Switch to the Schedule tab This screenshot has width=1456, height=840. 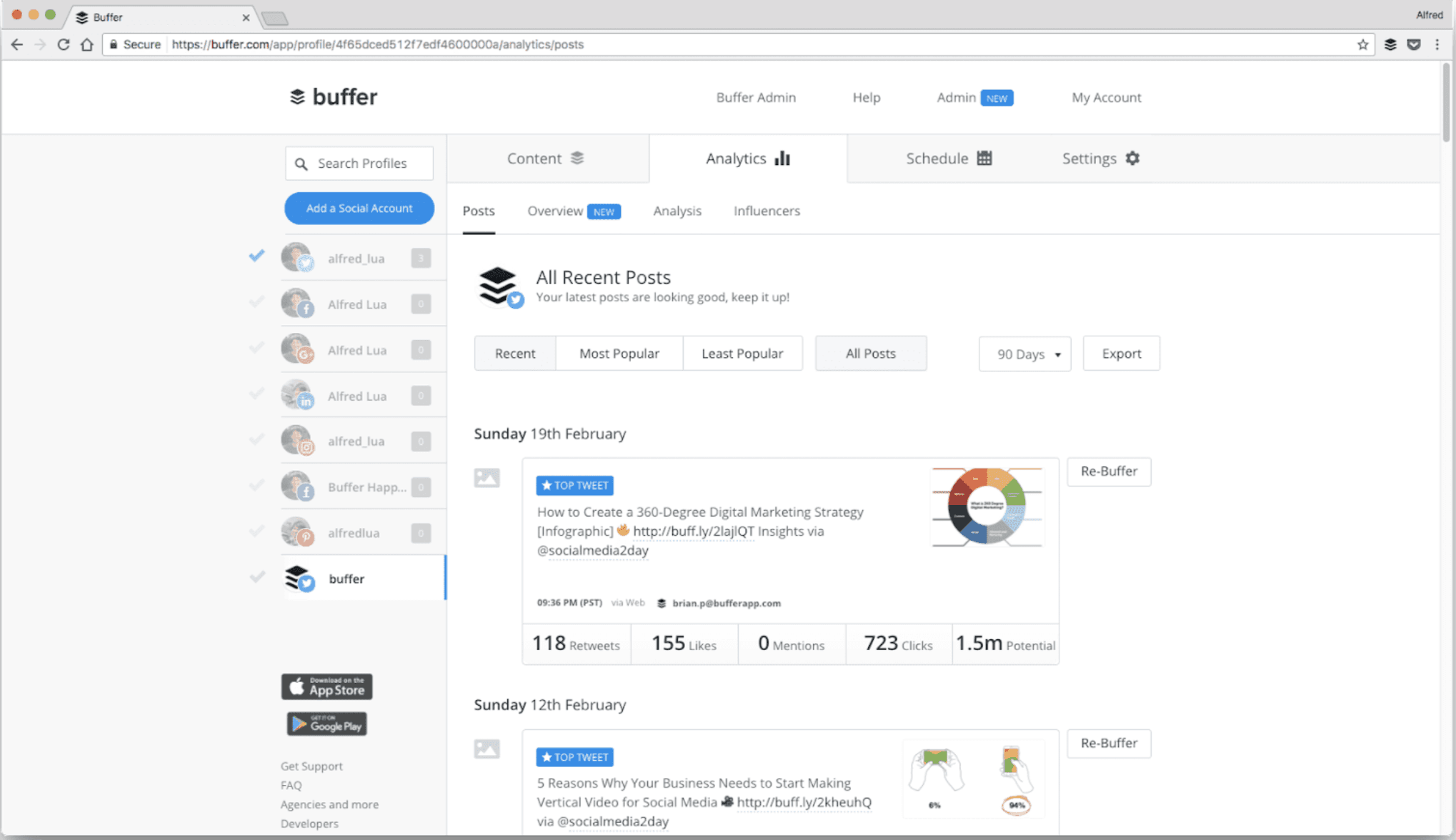(x=948, y=159)
